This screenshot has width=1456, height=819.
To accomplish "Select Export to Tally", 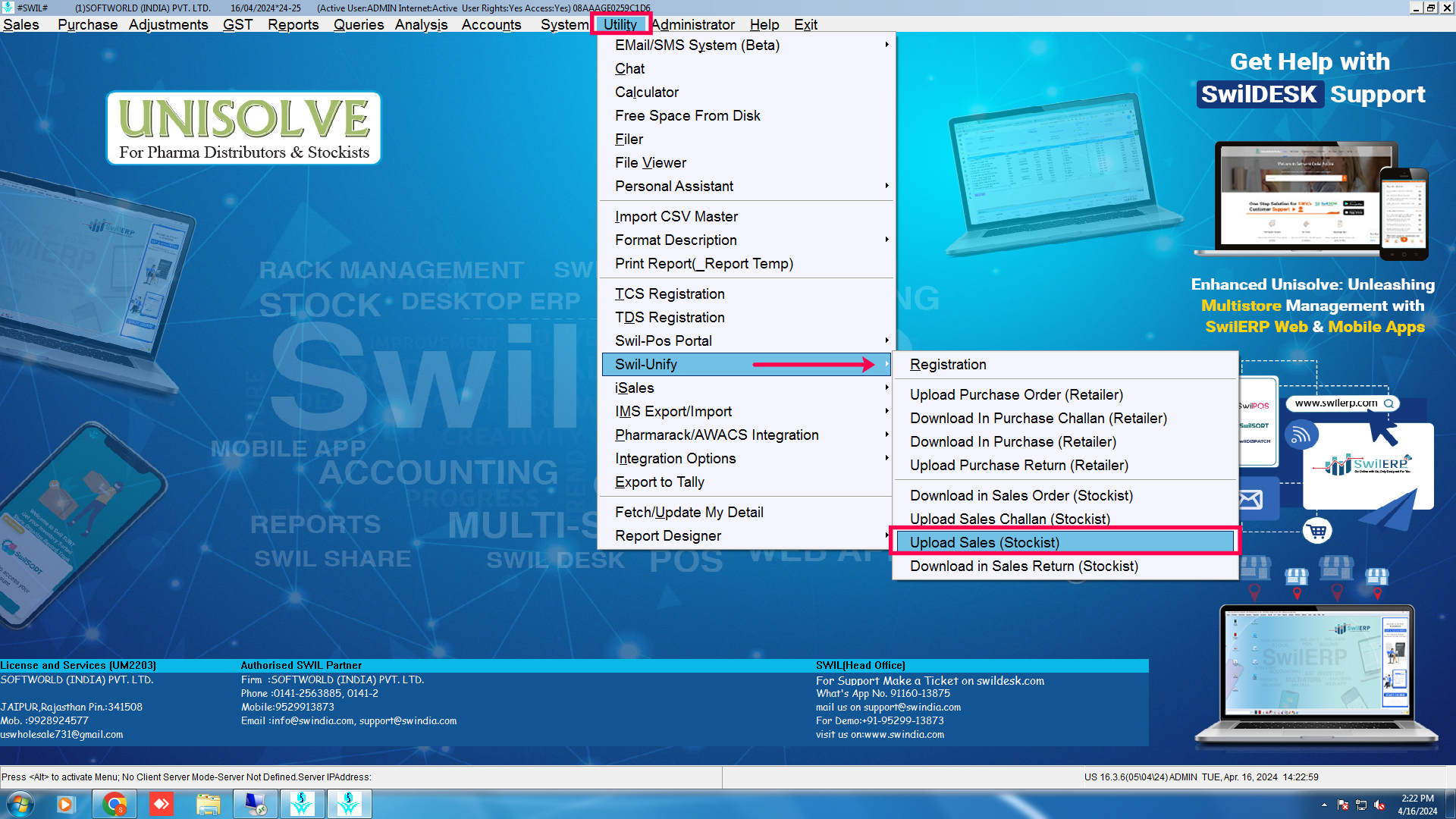I will pos(745,482).
